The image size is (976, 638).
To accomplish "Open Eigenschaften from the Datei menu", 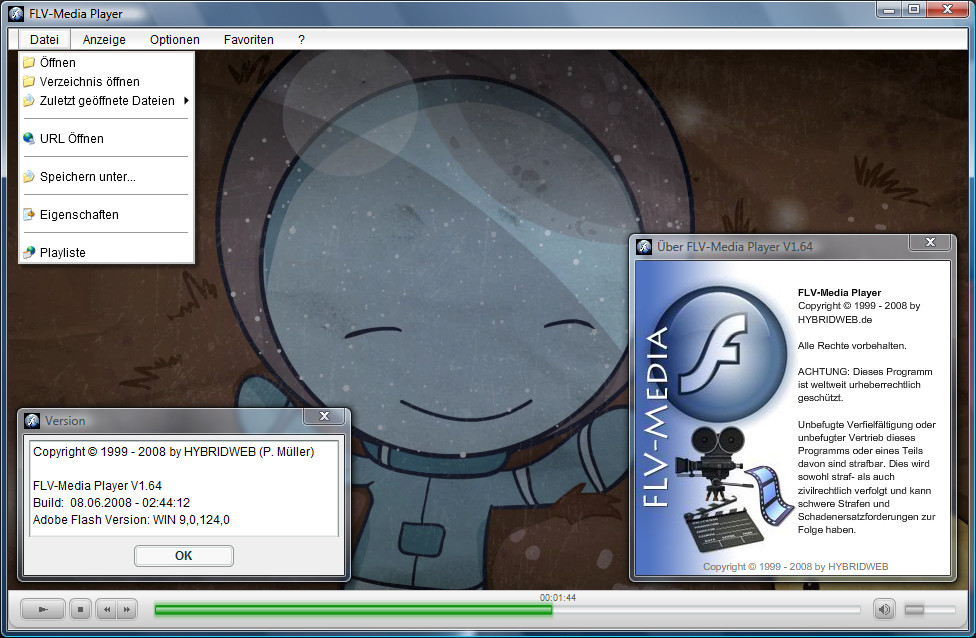I will (x=106, y=215).
